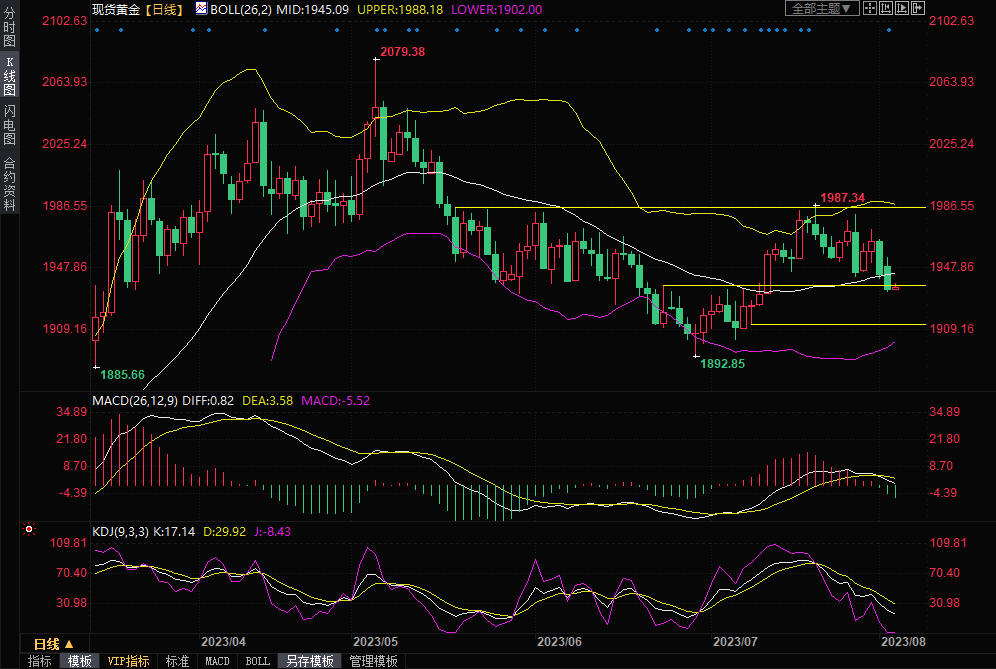Screen dimensions: 996x669
Task: Click the BOLL indicator chart icon
Action: pos(201,8)
